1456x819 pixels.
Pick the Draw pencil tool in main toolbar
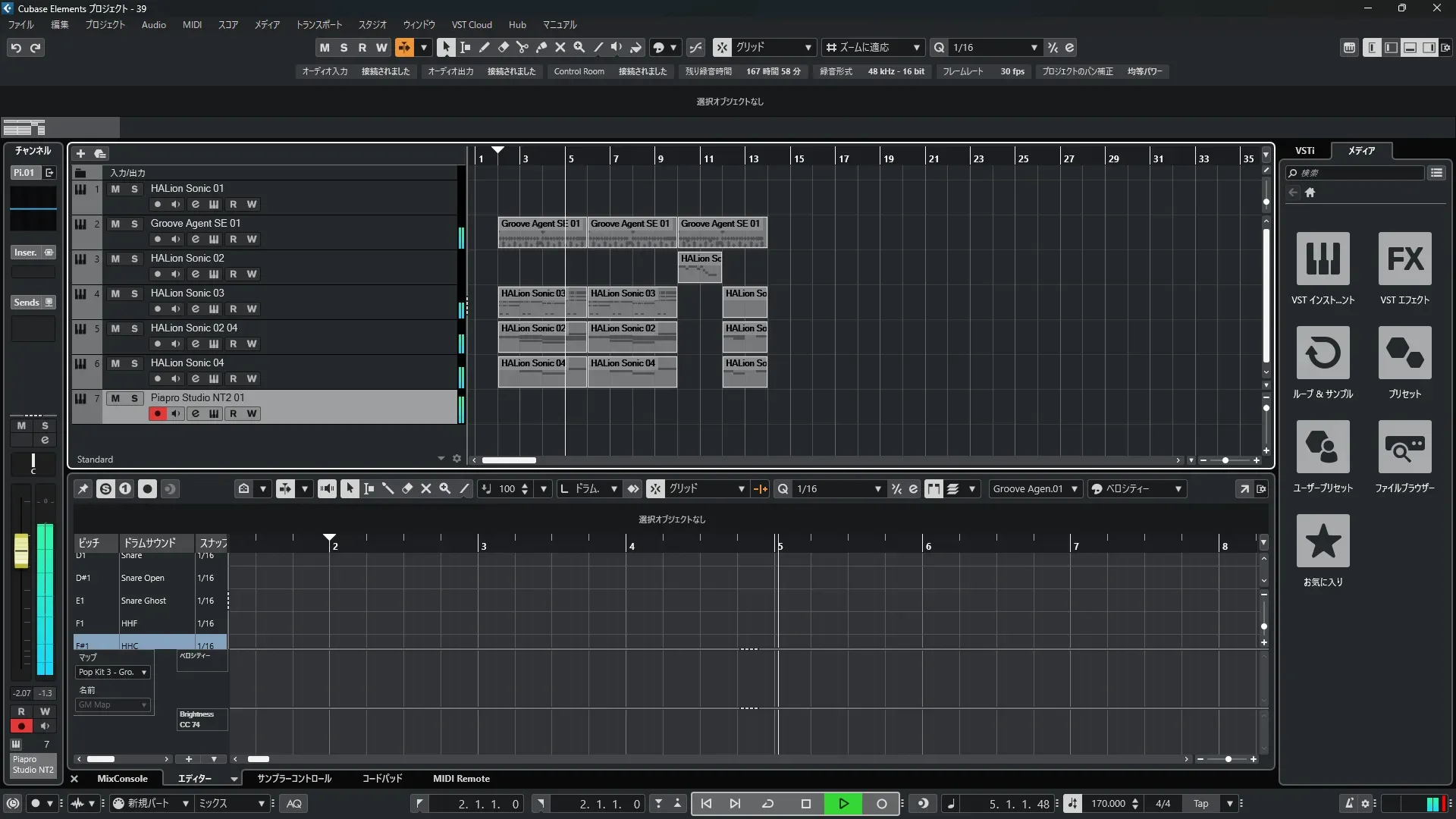pyautogui.click(x=484, y=47)
